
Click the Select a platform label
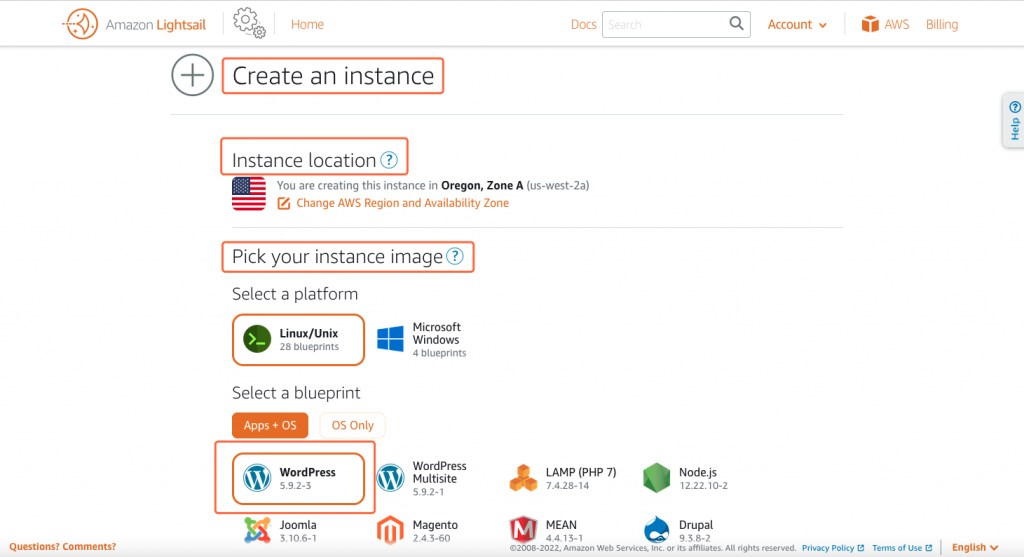(x=295, y=294)
